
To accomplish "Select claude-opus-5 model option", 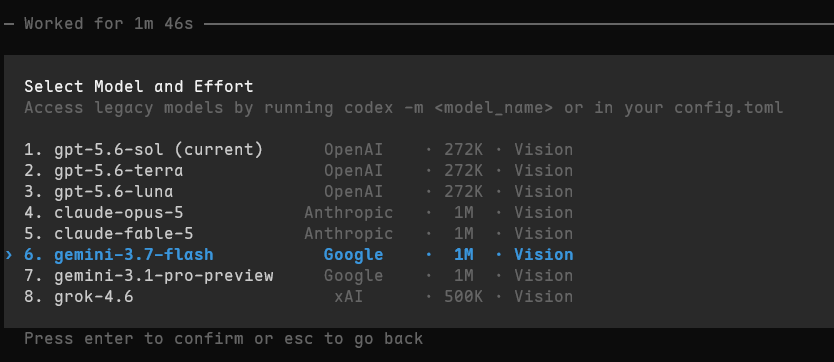I will 298,213.
